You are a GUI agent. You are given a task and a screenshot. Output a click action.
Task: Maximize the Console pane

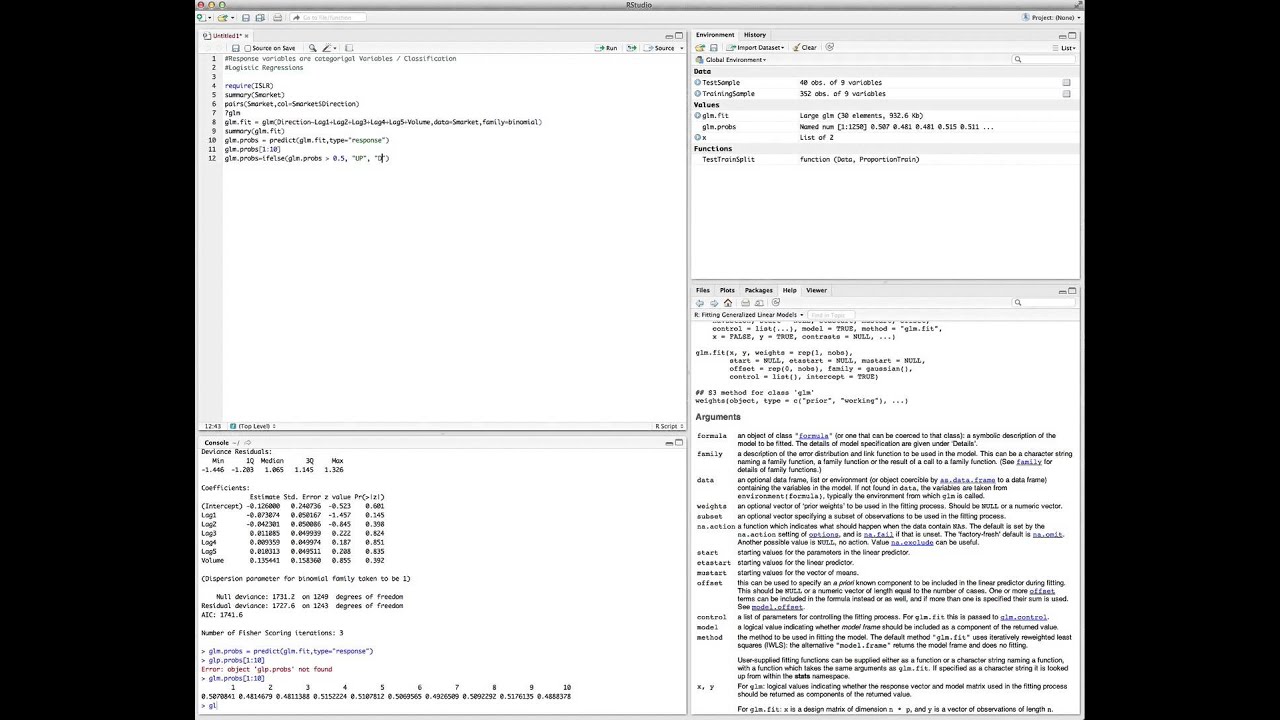680,442
